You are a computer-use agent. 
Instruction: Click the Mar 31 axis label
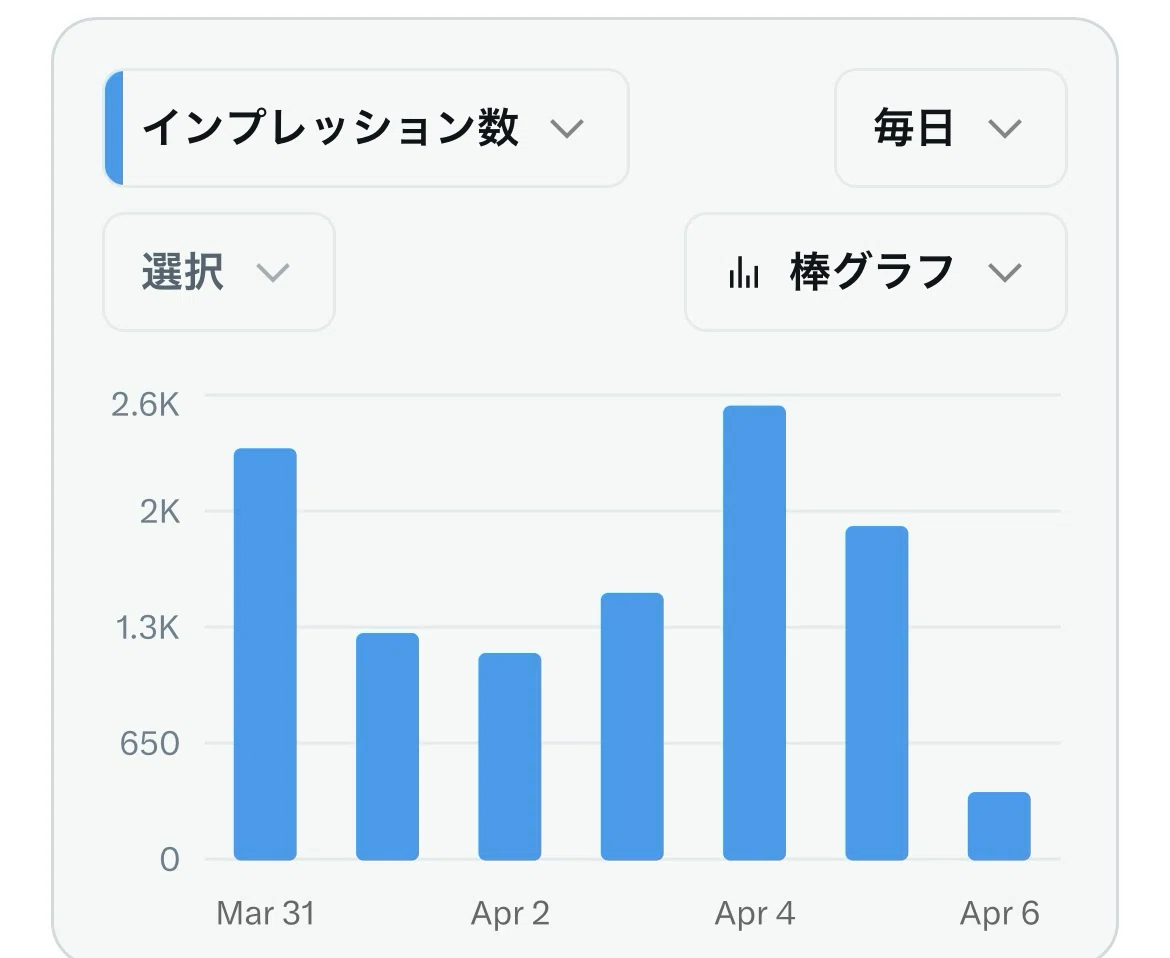tap(266, 914)
